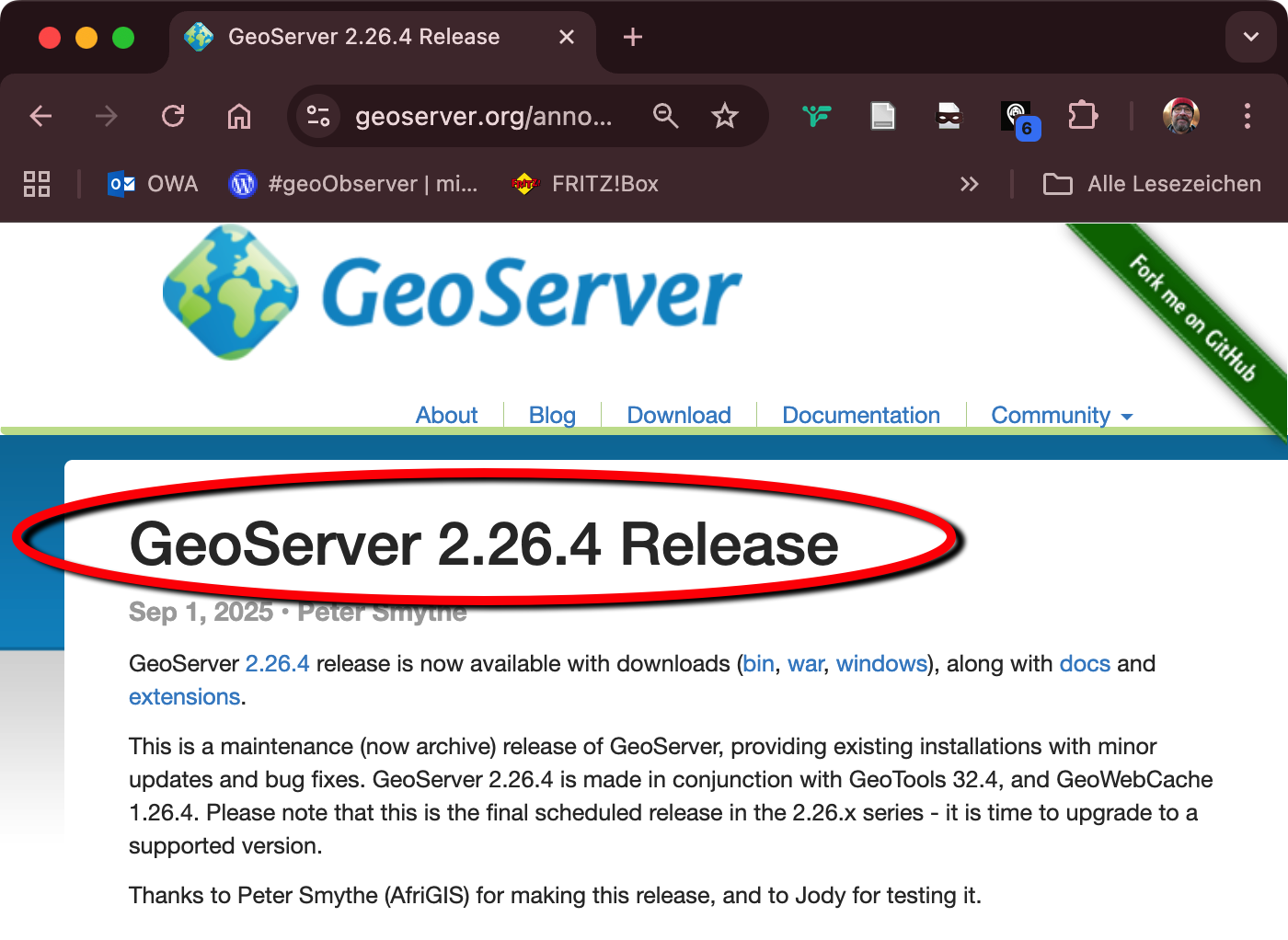Open the OWA bookmark
Viewport: 1288px width, 940px height.
point(153,184)
